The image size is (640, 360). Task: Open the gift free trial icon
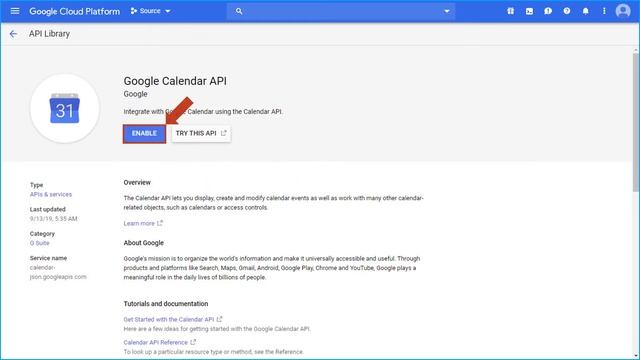(511, 11)
